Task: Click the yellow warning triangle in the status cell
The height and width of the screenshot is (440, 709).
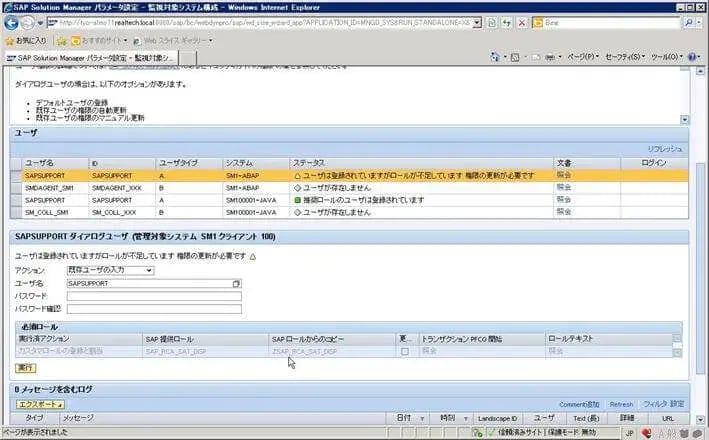Action: coord(297,175)
